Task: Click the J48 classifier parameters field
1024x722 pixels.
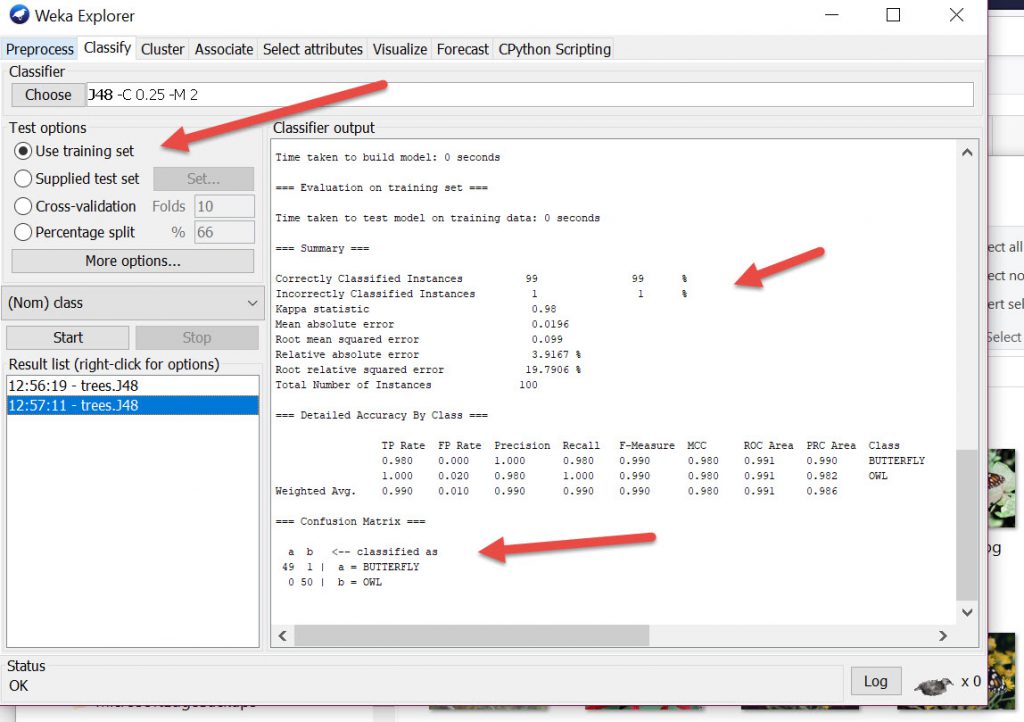Action: coord(529,95)
